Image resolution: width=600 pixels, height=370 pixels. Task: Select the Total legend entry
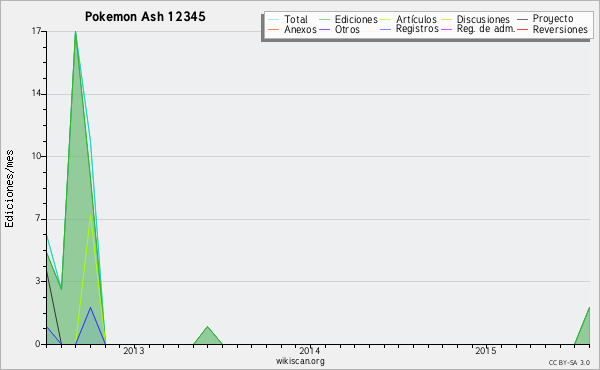point(288,19)
